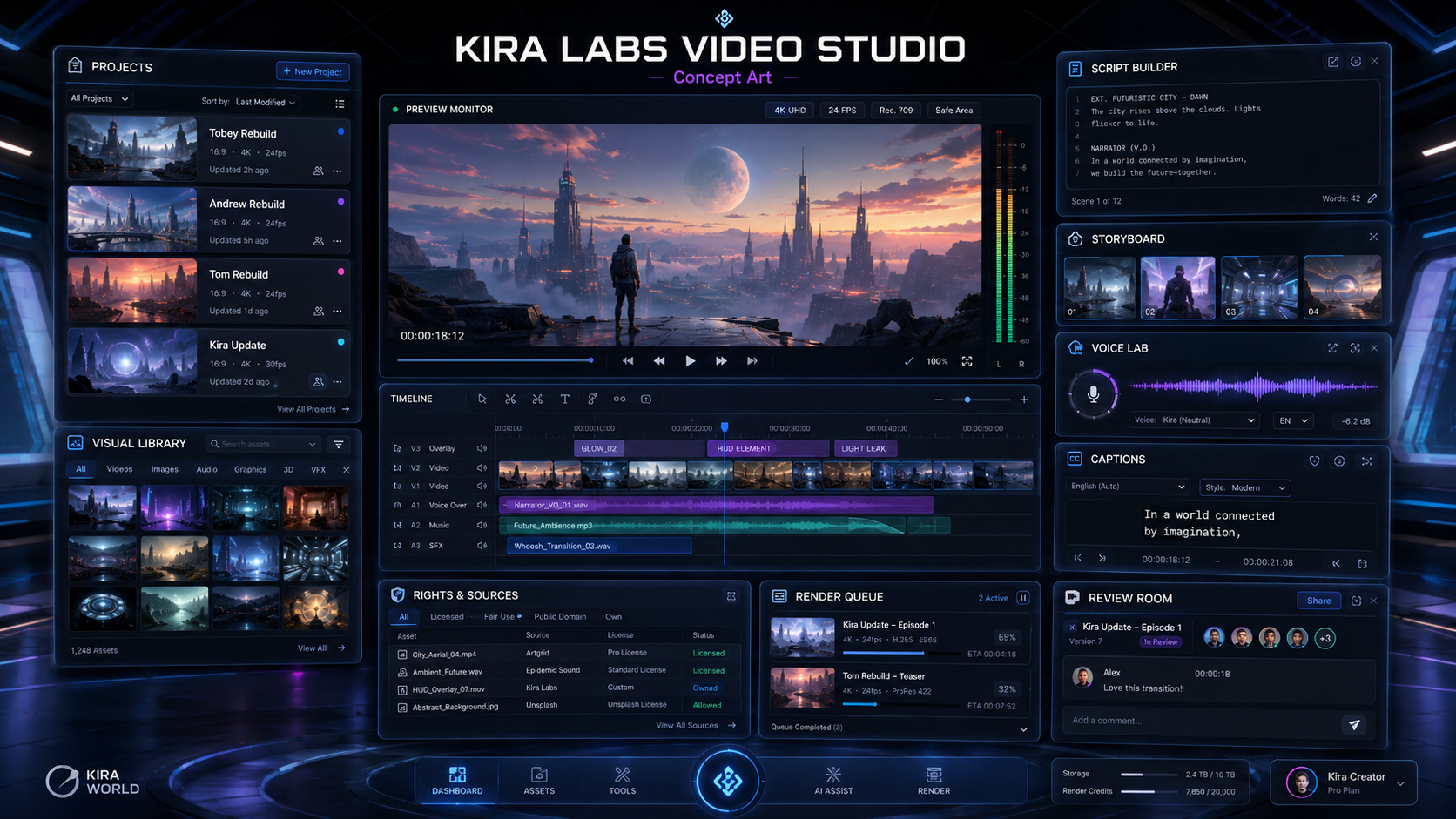Click the New Project button

coord(313,71)
